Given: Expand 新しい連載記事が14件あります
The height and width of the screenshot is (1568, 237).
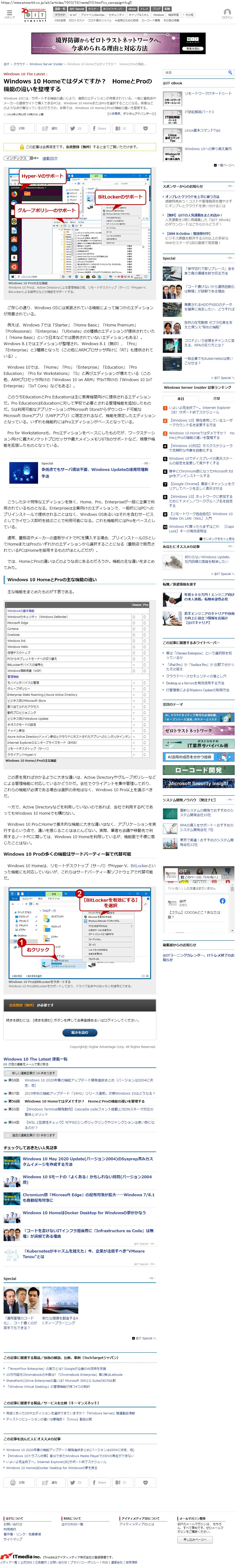Looking at the screenshot, I should [30, 1073].
